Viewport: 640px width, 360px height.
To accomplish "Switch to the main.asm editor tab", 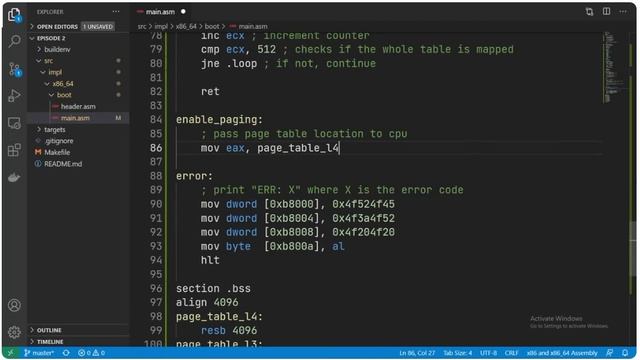I will [x=160, y=12].
